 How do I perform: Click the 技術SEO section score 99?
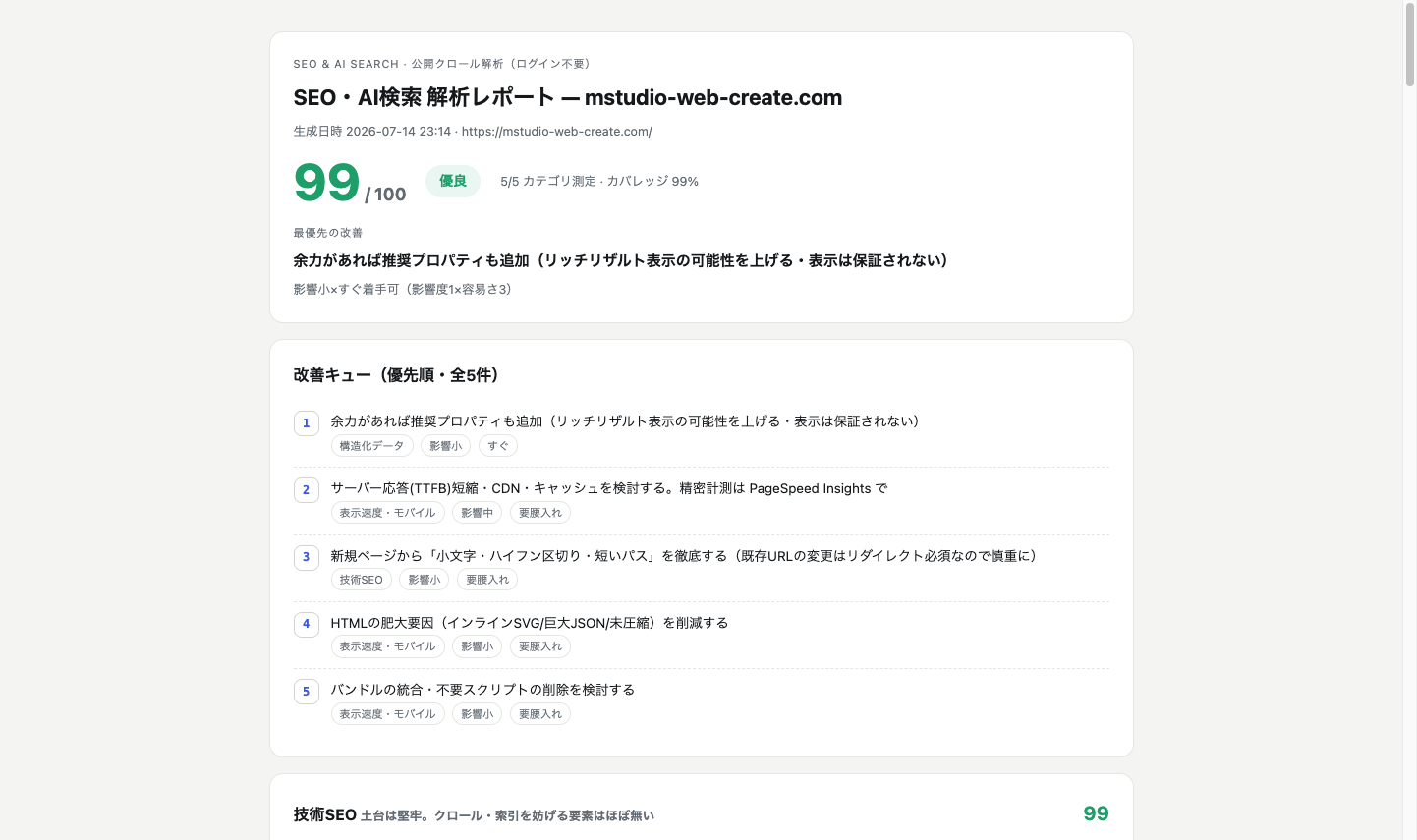(1096, 813)
